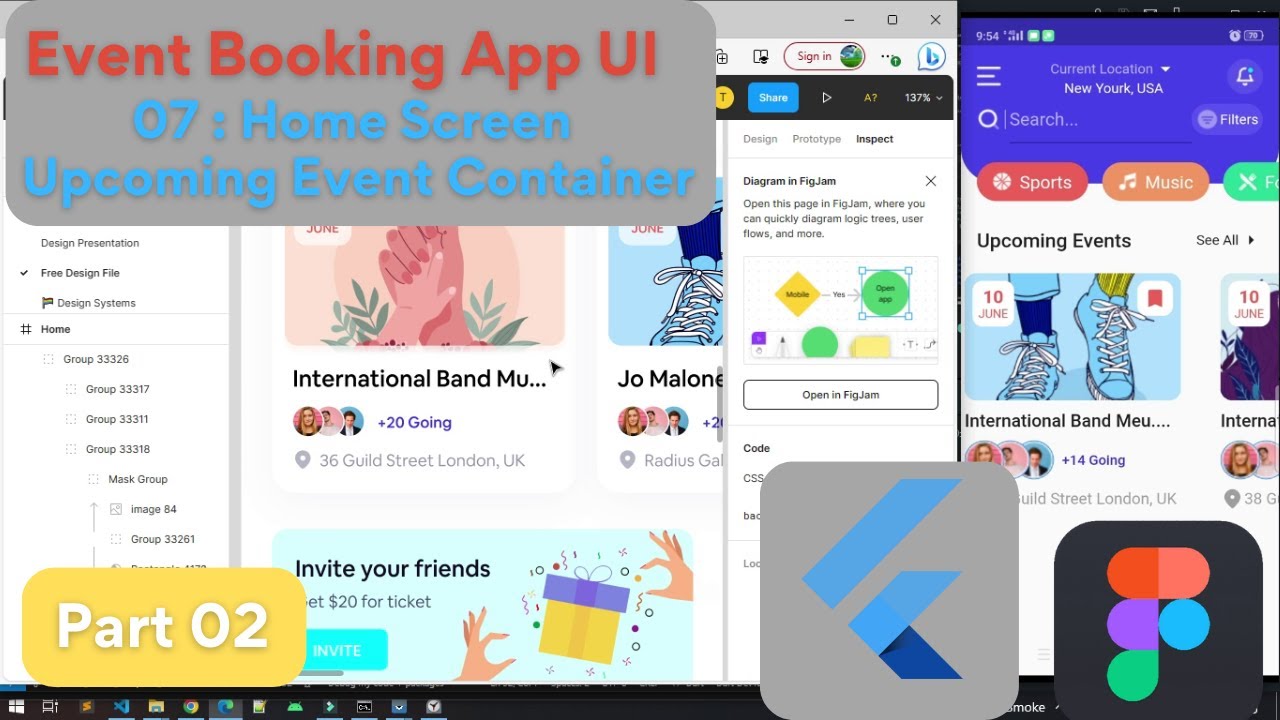Screen dimensions: 1280x720
Task: Select Group 33317 layer
Action: [x=116, y=389]
